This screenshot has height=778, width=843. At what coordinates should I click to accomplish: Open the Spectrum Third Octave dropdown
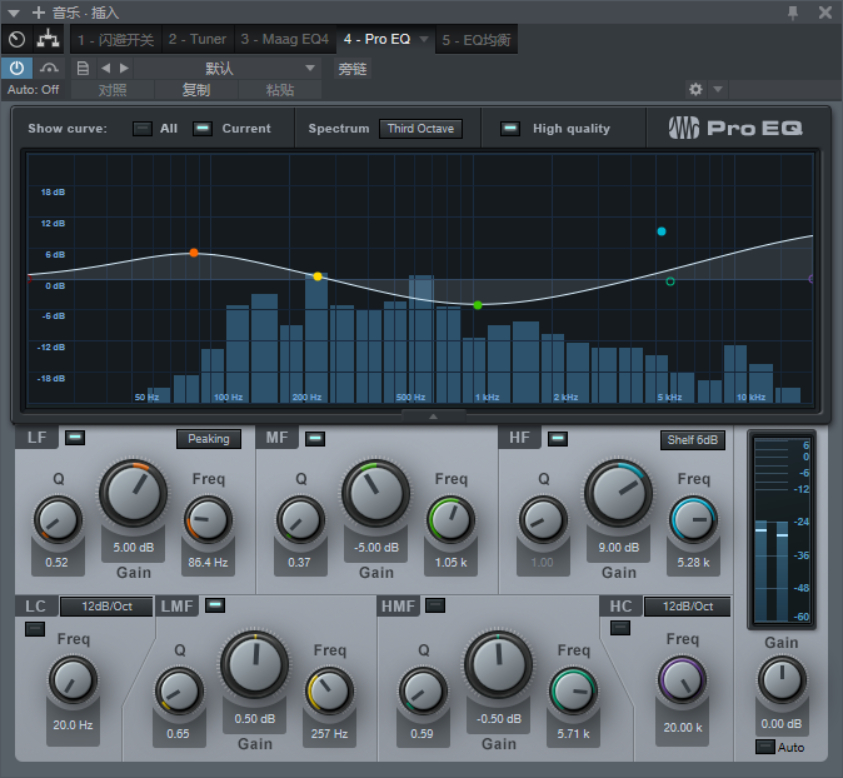pyautogui.click(x=420, y=128)
